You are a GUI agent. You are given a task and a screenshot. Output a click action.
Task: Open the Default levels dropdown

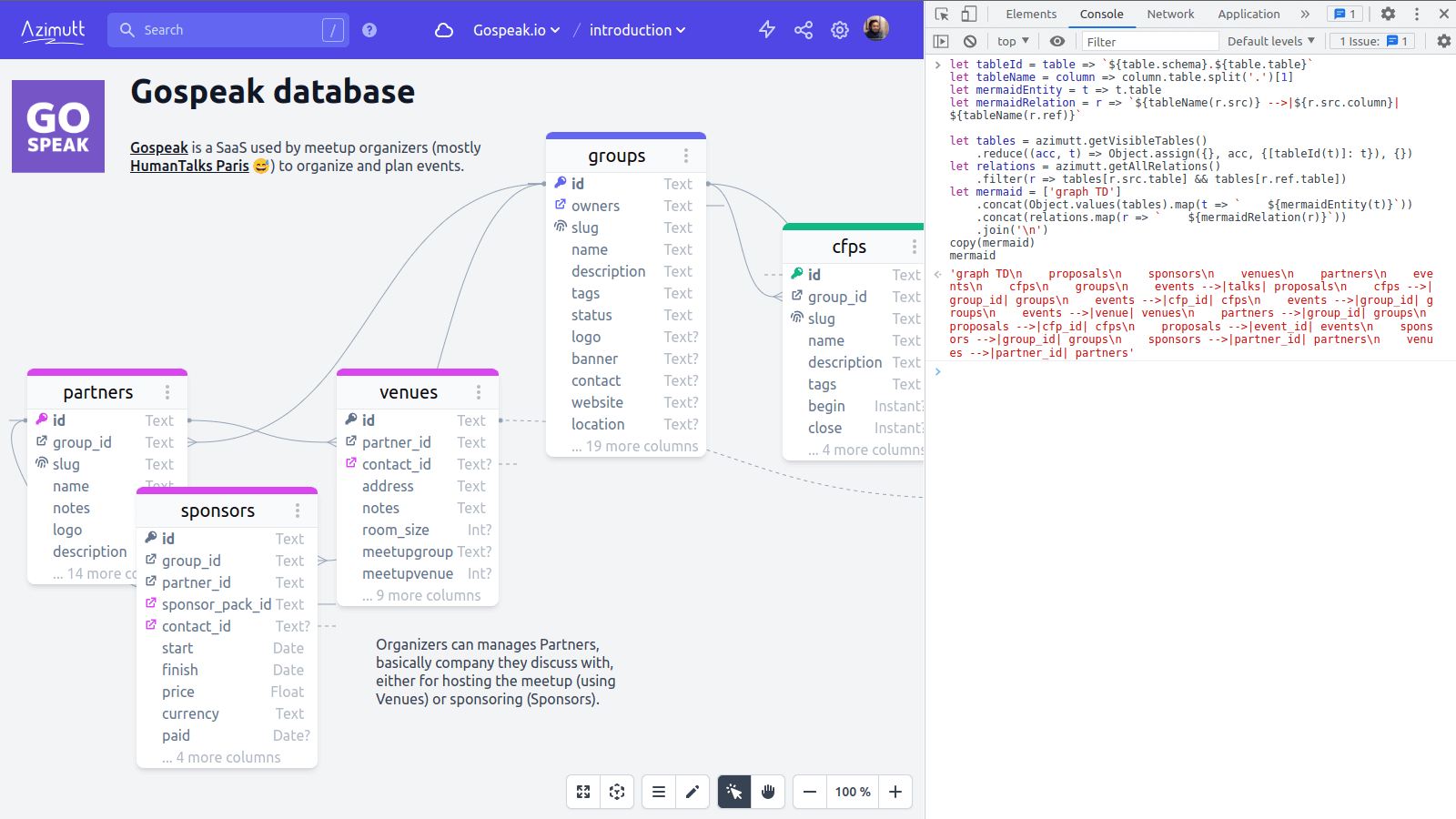click(x=1270, y=41)
